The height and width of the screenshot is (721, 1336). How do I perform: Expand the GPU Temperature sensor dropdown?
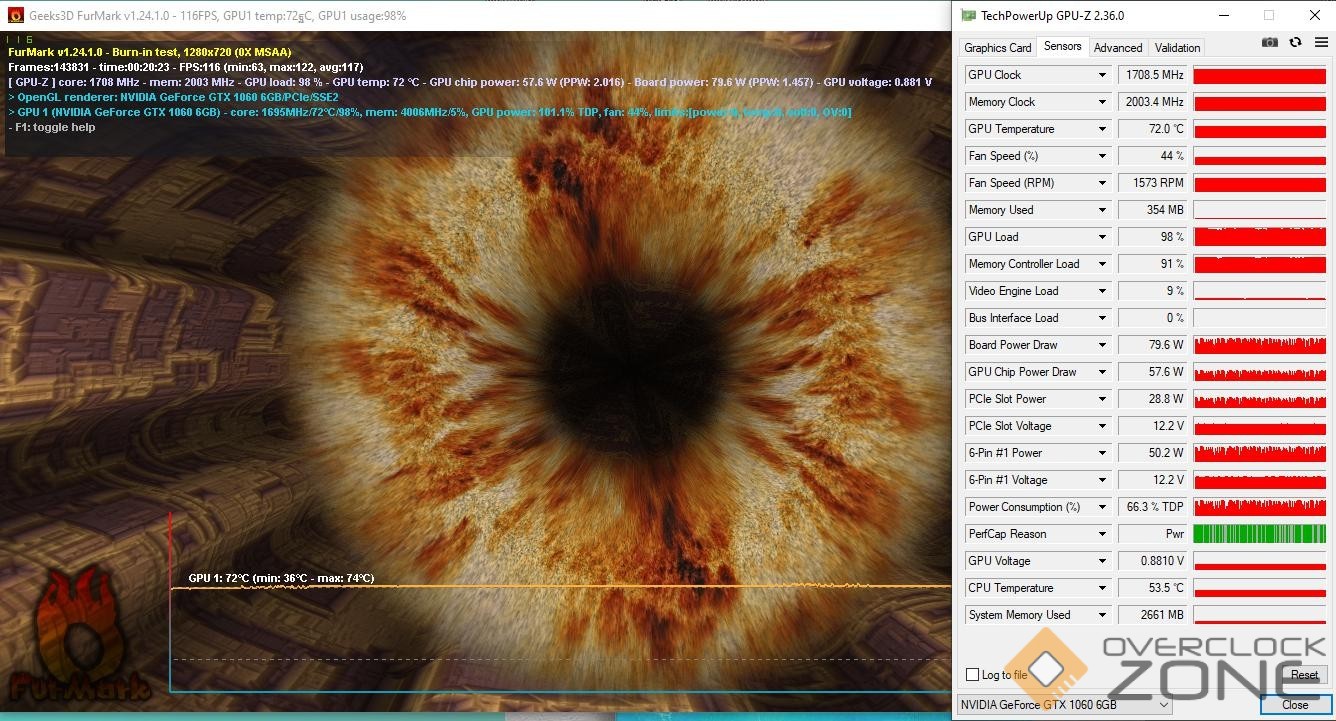click(1103, 129)
